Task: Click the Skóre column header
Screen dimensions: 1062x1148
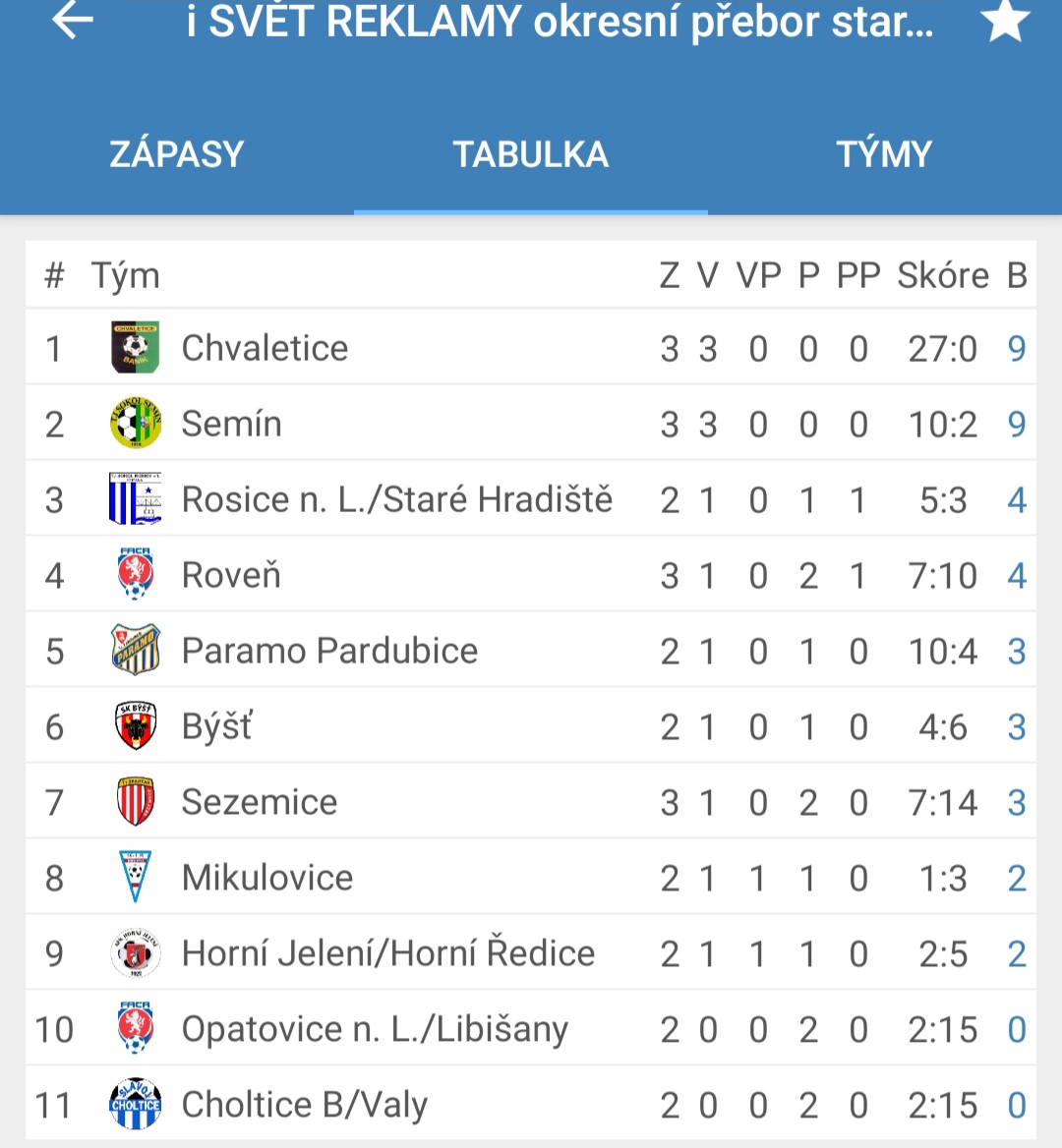Action: pos(943,276)
